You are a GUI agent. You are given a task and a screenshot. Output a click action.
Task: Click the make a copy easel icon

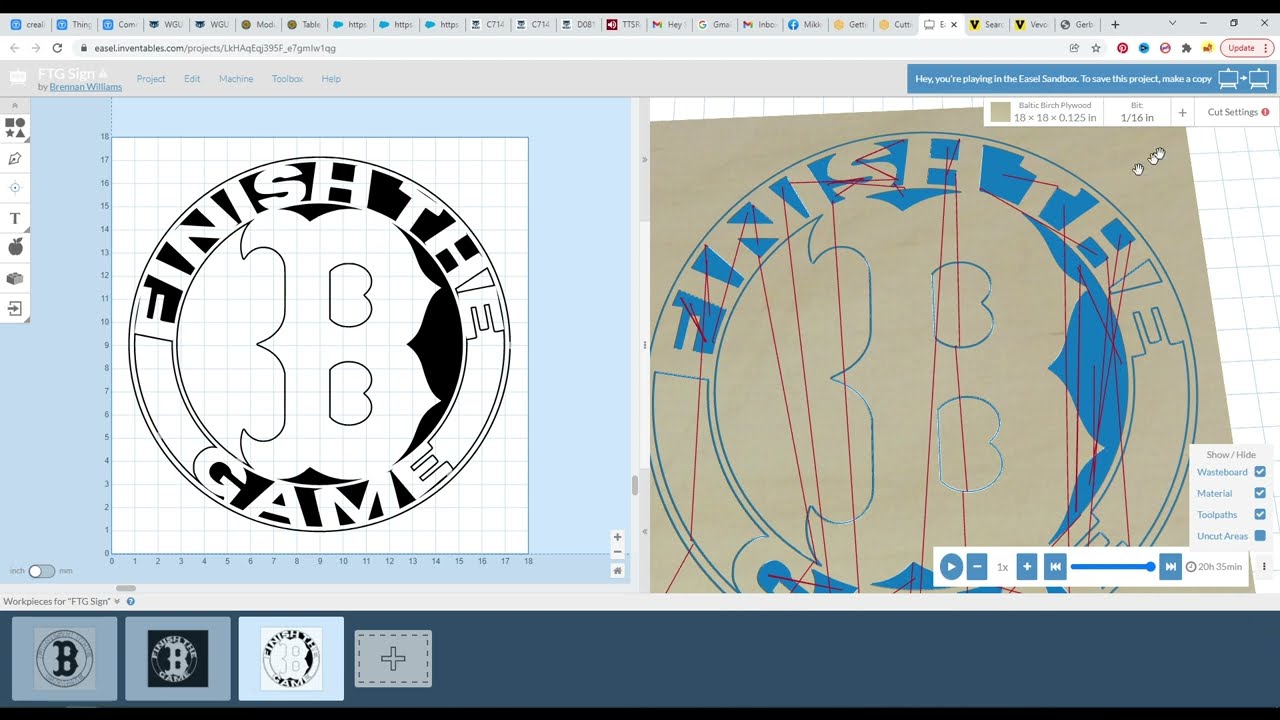(x=1244, y=79)
